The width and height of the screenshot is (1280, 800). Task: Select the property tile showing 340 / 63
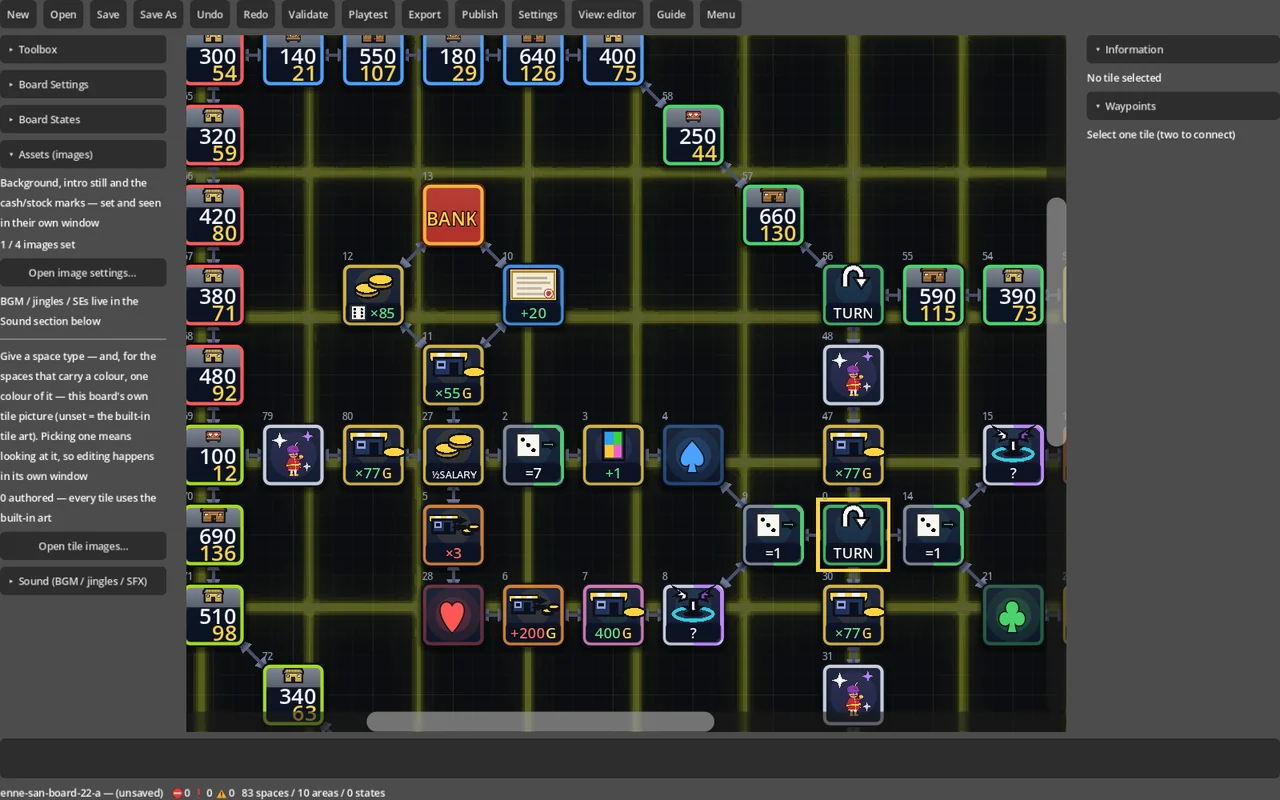point(293,695)
